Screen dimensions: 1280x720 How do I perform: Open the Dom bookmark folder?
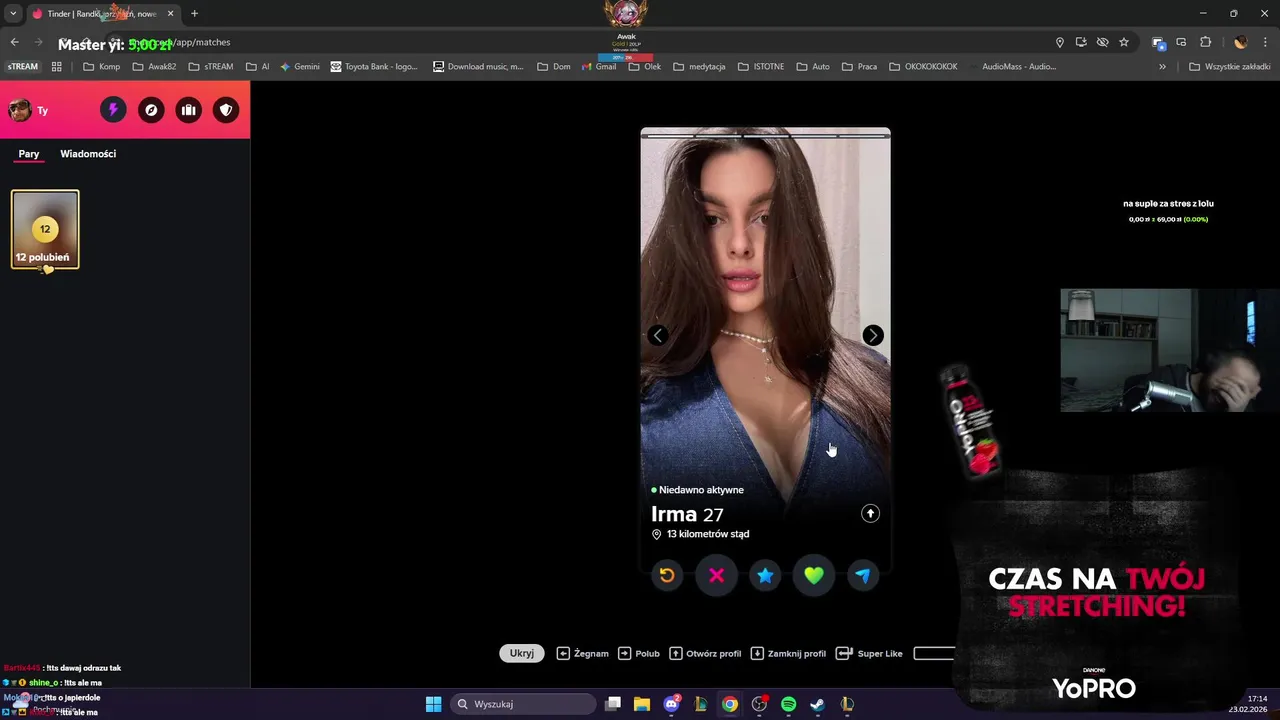(x=553, y=67)
